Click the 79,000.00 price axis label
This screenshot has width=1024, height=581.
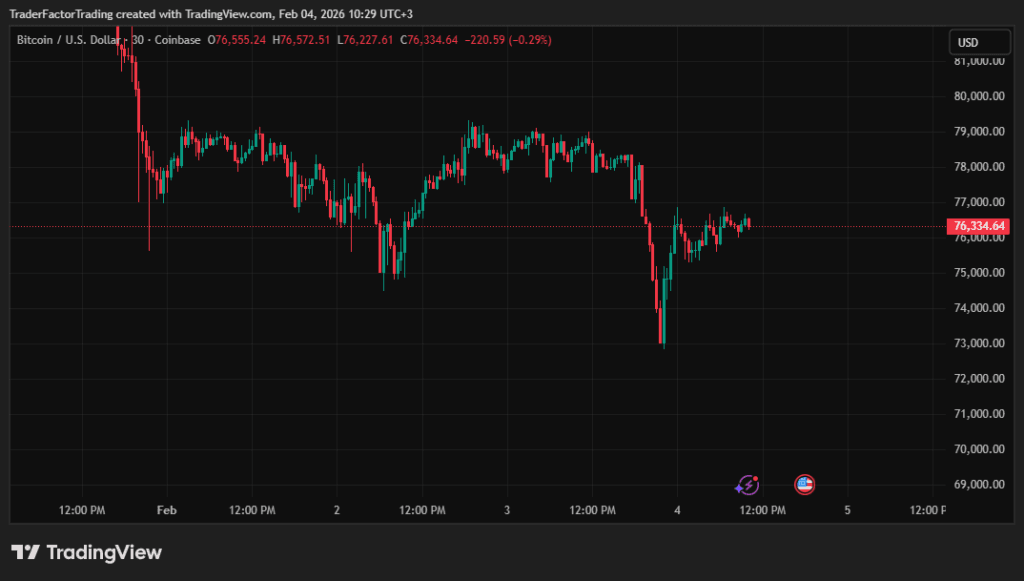coord(979,131)
